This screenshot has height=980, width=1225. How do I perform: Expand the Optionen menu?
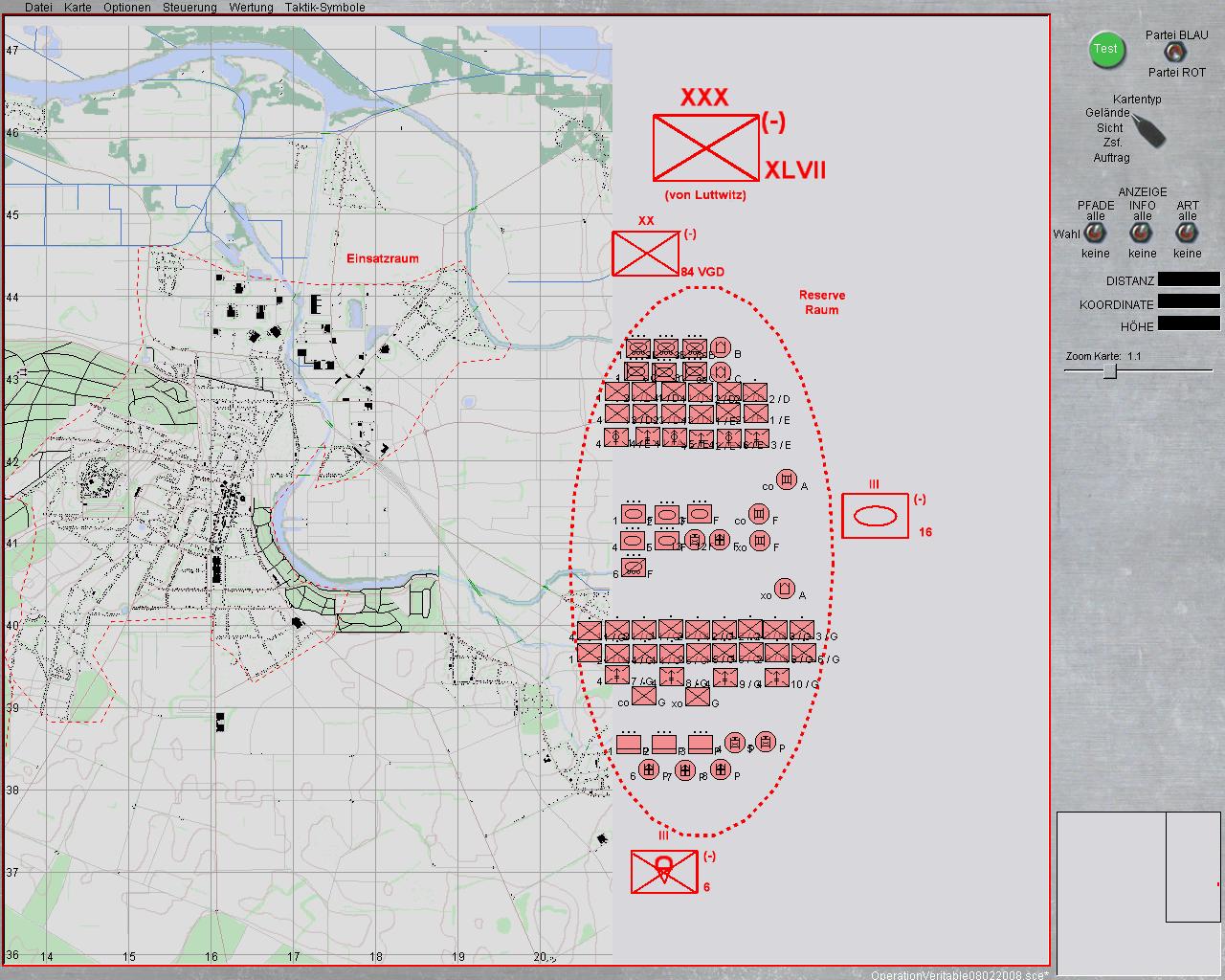[x=127, y=8]
